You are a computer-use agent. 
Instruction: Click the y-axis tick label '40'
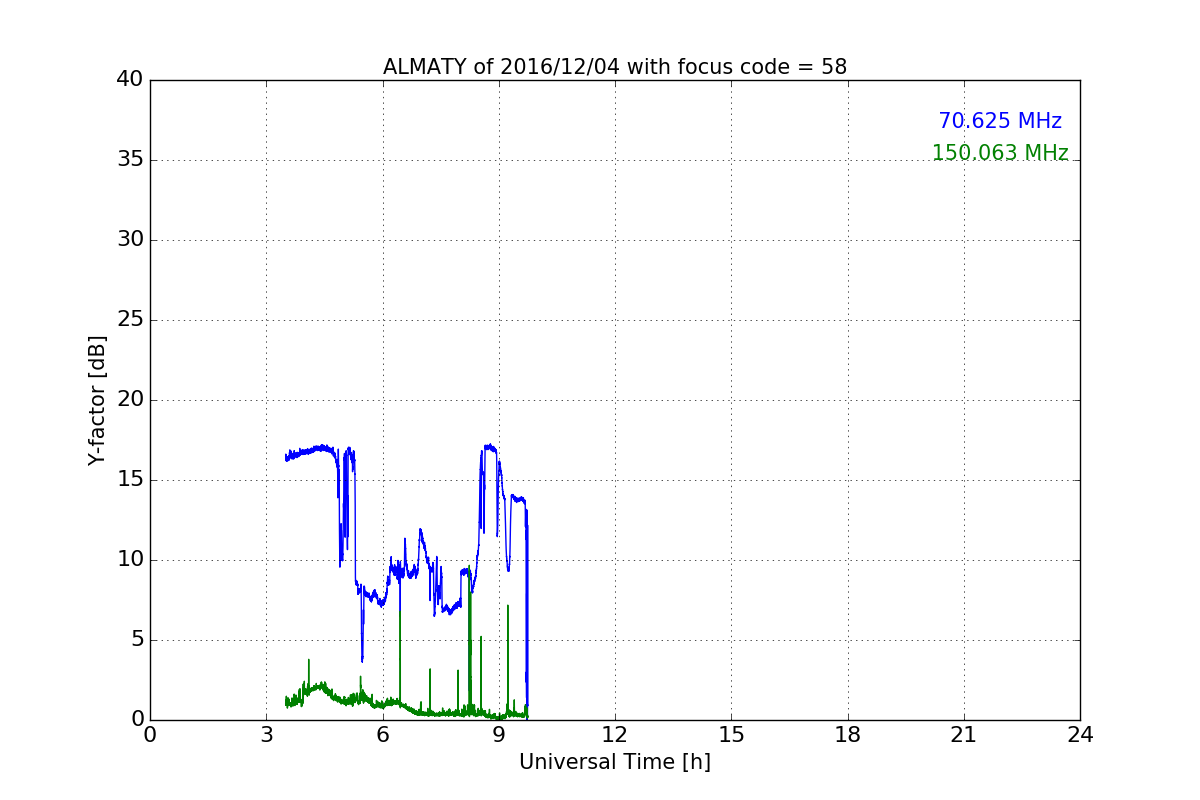click(130, 80)
